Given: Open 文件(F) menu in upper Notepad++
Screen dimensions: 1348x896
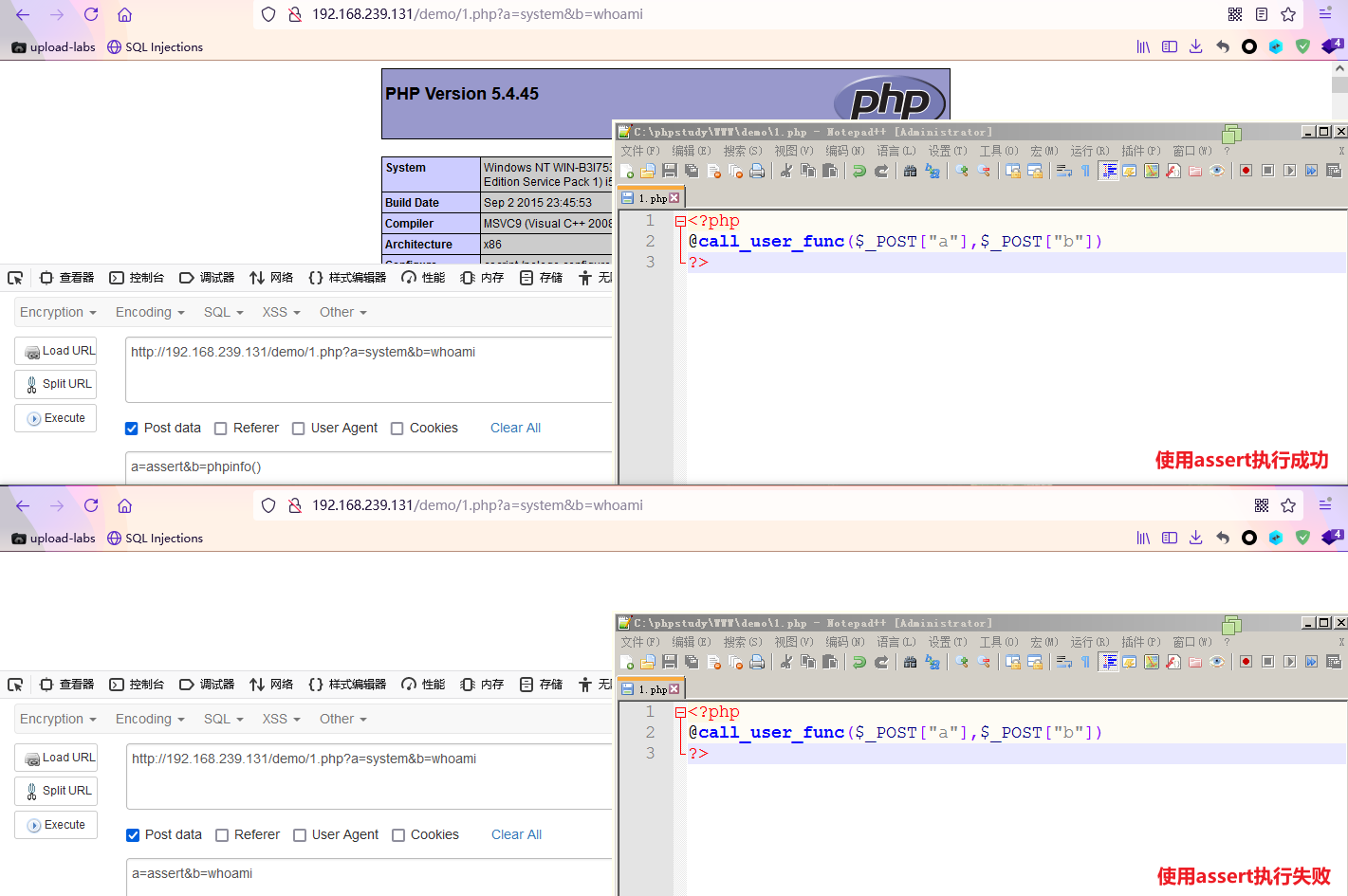Looking at the screenshot, I should click(640, 151).
